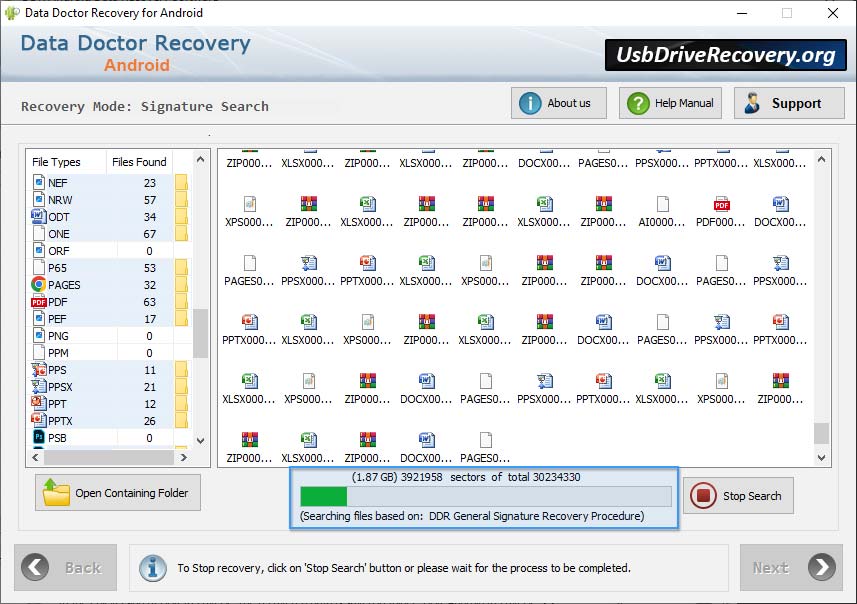Viewport: 857px width, 604px height.
Task: Click the ODT Word document icon
Action: pyautogui.click(x=38, y=216)
